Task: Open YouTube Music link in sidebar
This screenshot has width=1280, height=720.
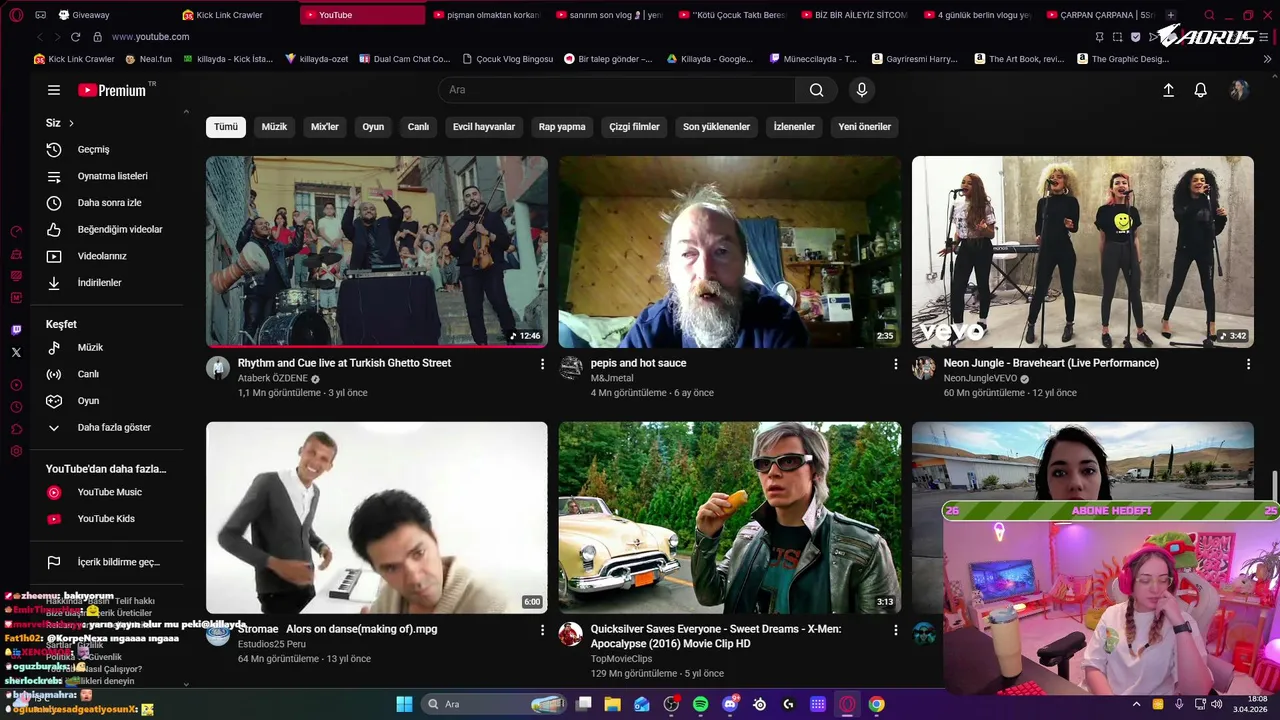Action: tap(110, 492)
